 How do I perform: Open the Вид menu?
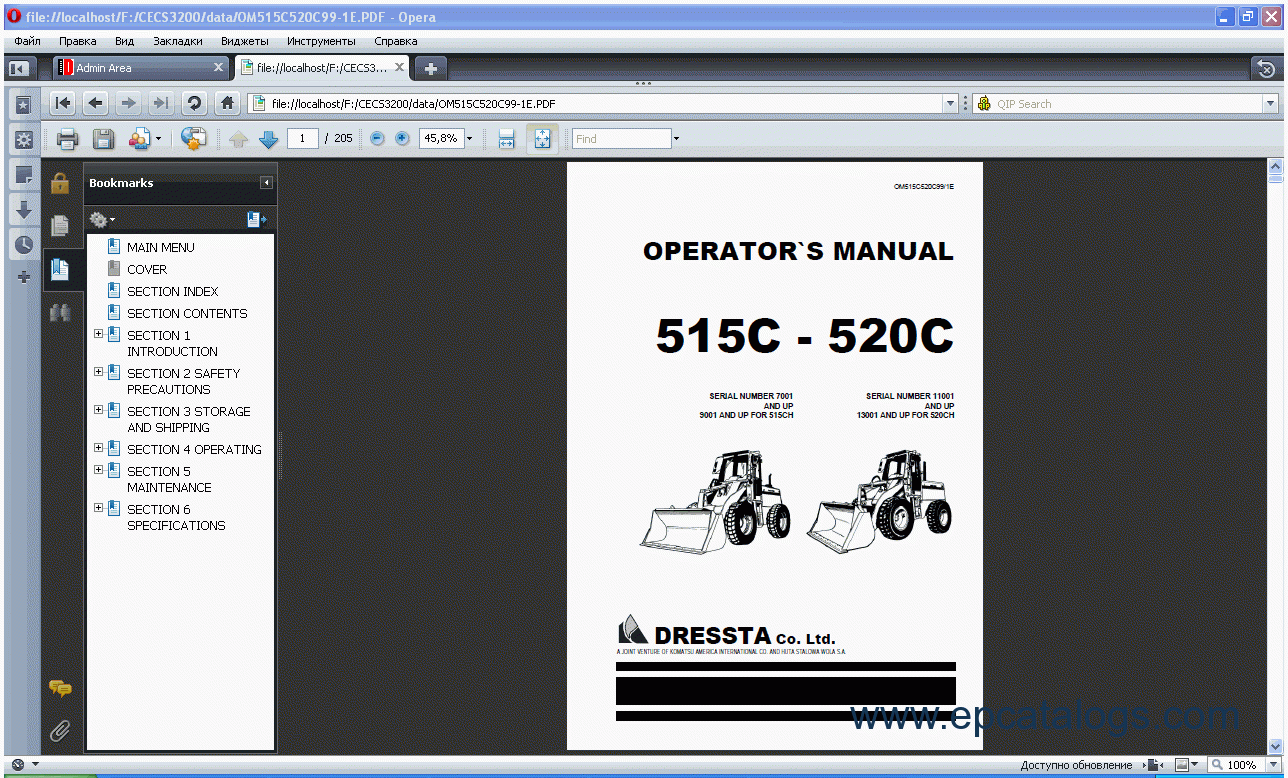[x=124, y=41]
